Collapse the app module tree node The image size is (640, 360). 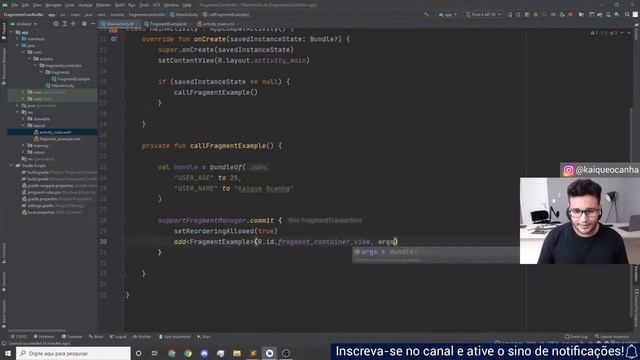click(x=11, y=32)
